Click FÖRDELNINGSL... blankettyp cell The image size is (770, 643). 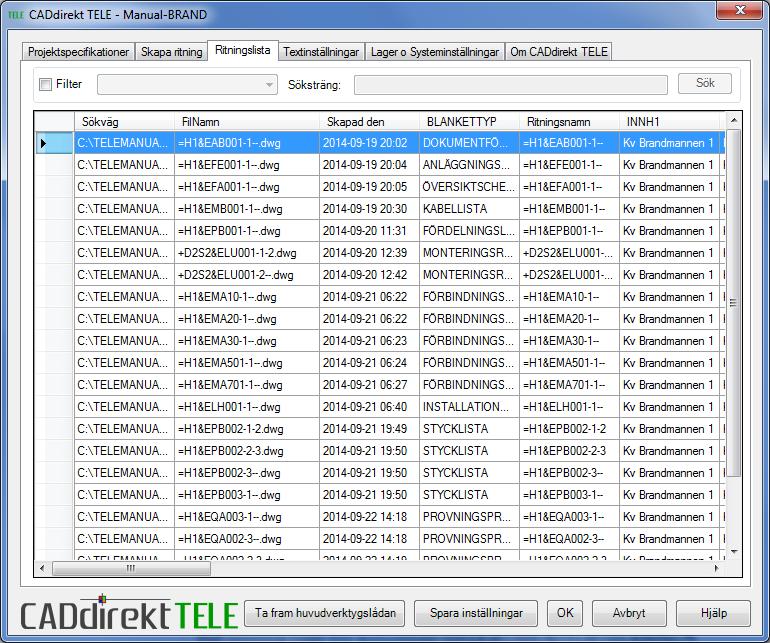pyautogui.click(x=469, y=231)
